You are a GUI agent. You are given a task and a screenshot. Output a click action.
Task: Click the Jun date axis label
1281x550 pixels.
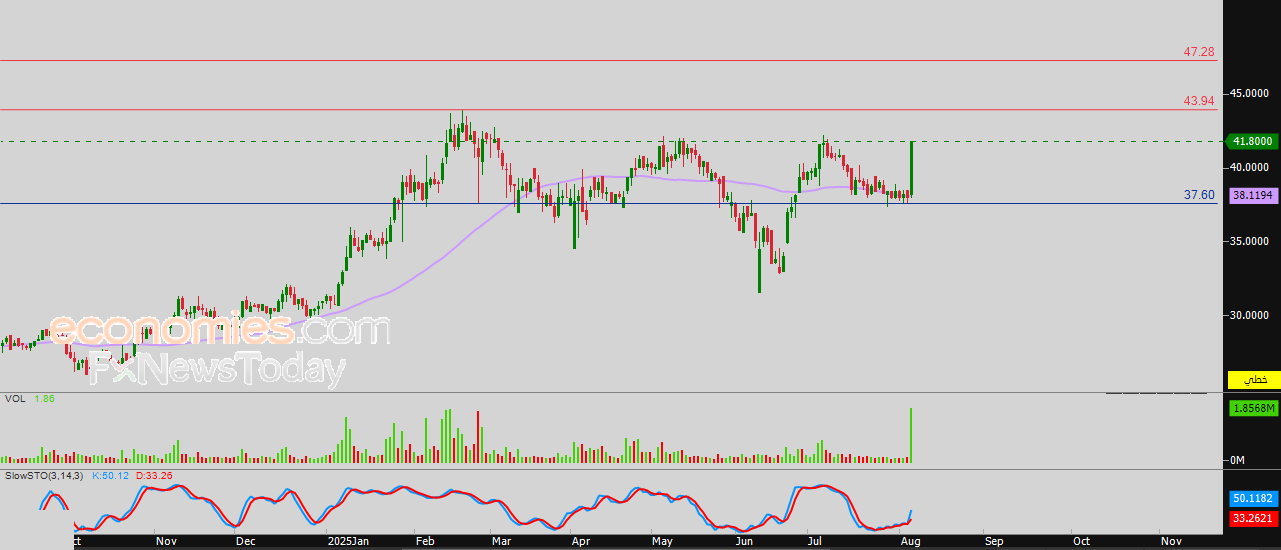point(744,541)
